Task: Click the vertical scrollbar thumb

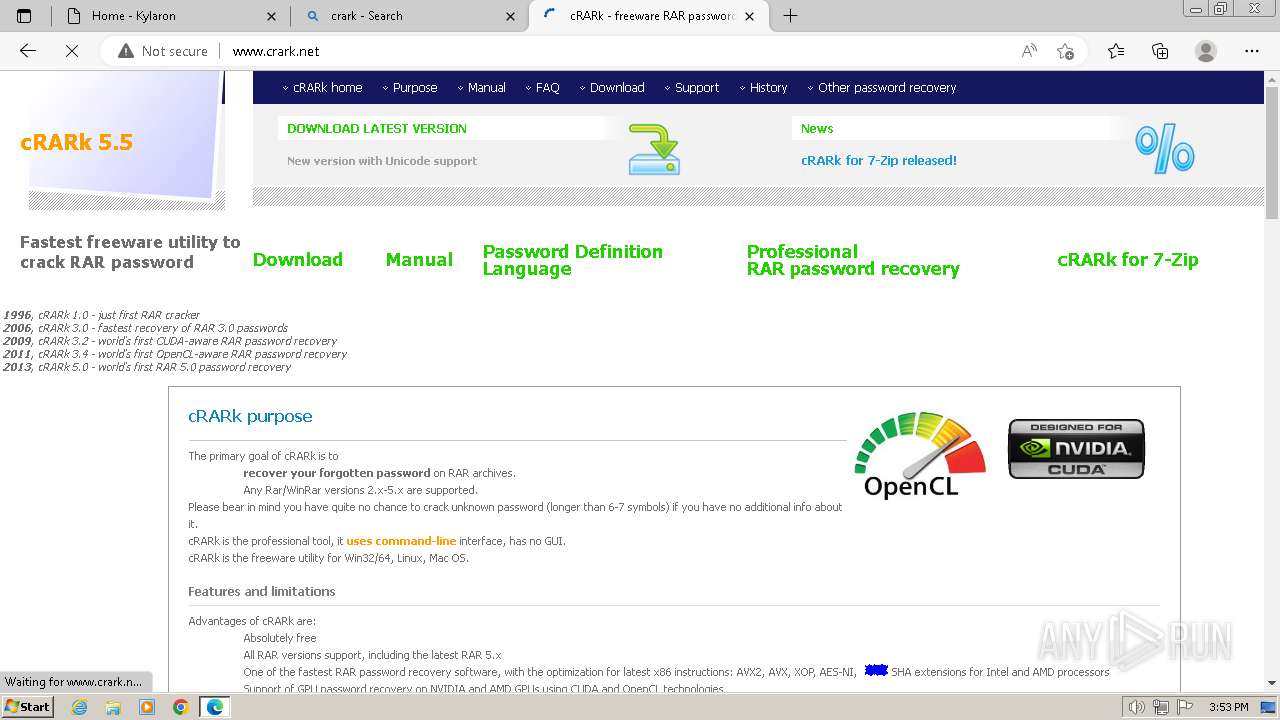Action: click(x=1272, y=152)
